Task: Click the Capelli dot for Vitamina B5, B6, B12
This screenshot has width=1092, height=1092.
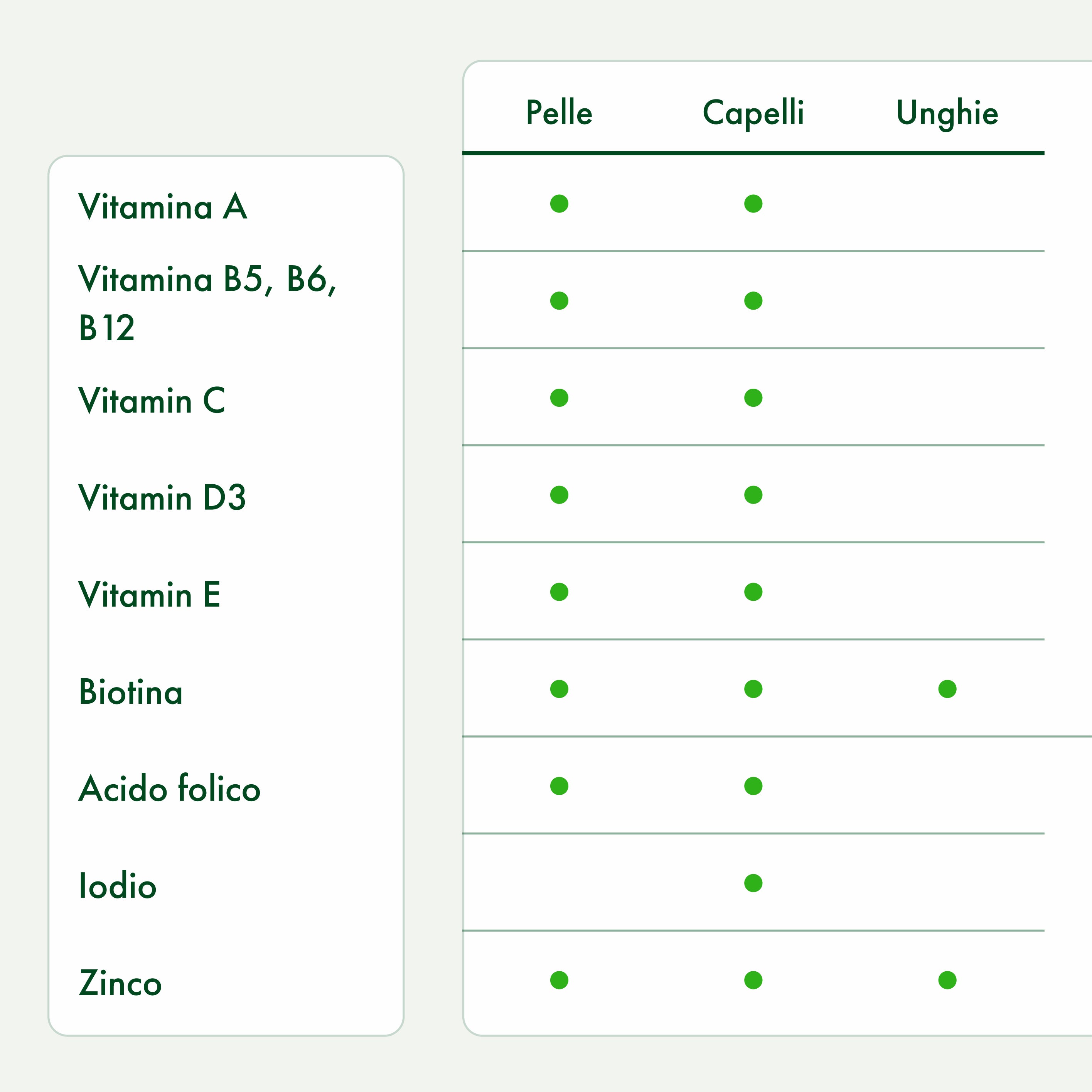Action: [753, 301]
